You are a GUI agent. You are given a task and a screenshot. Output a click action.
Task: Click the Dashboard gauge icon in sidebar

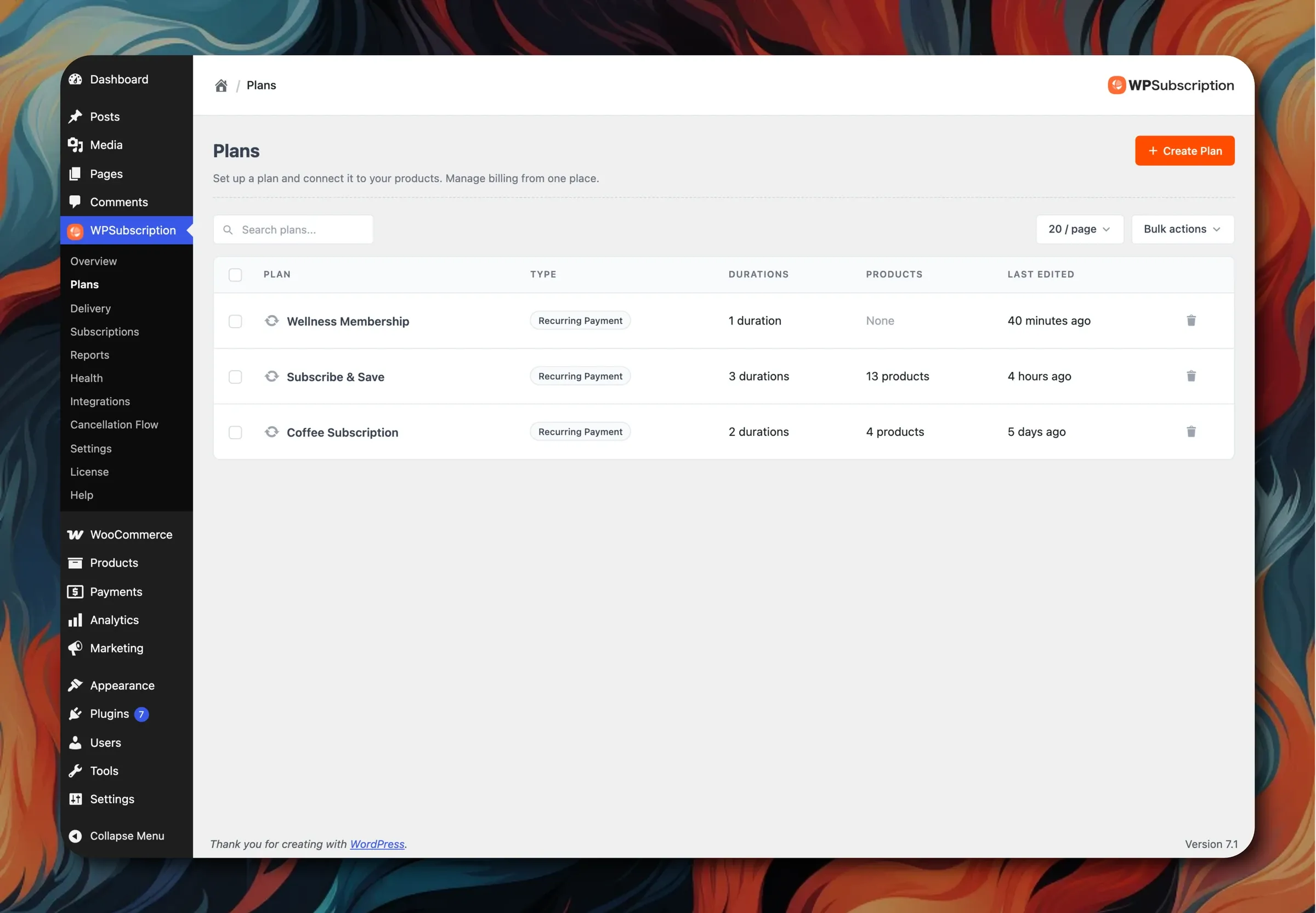75,79
